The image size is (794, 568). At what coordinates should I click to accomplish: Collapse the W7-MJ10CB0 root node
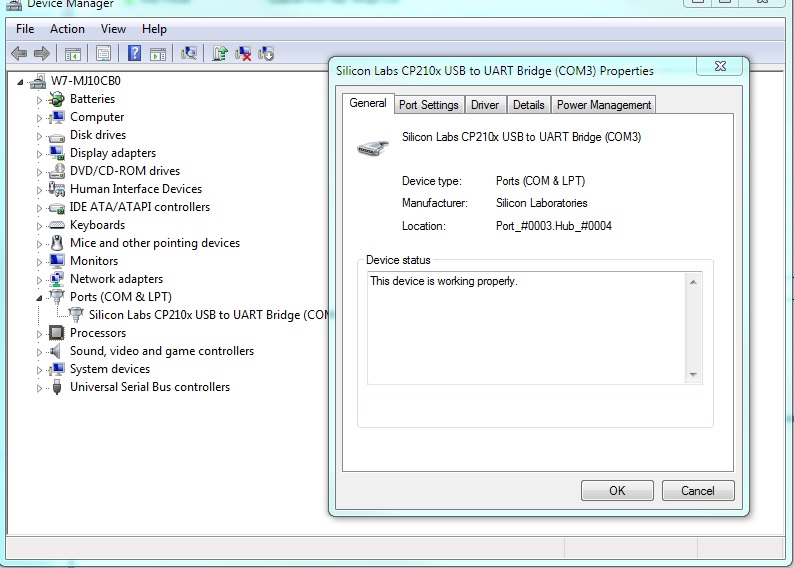click(20, 82)
